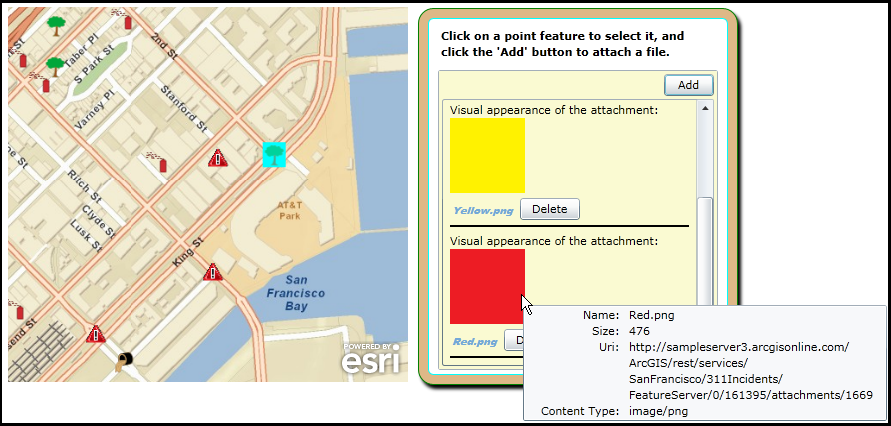Click the tooltip Uri address text
891x426 pixels.
(x=751, y=371)
